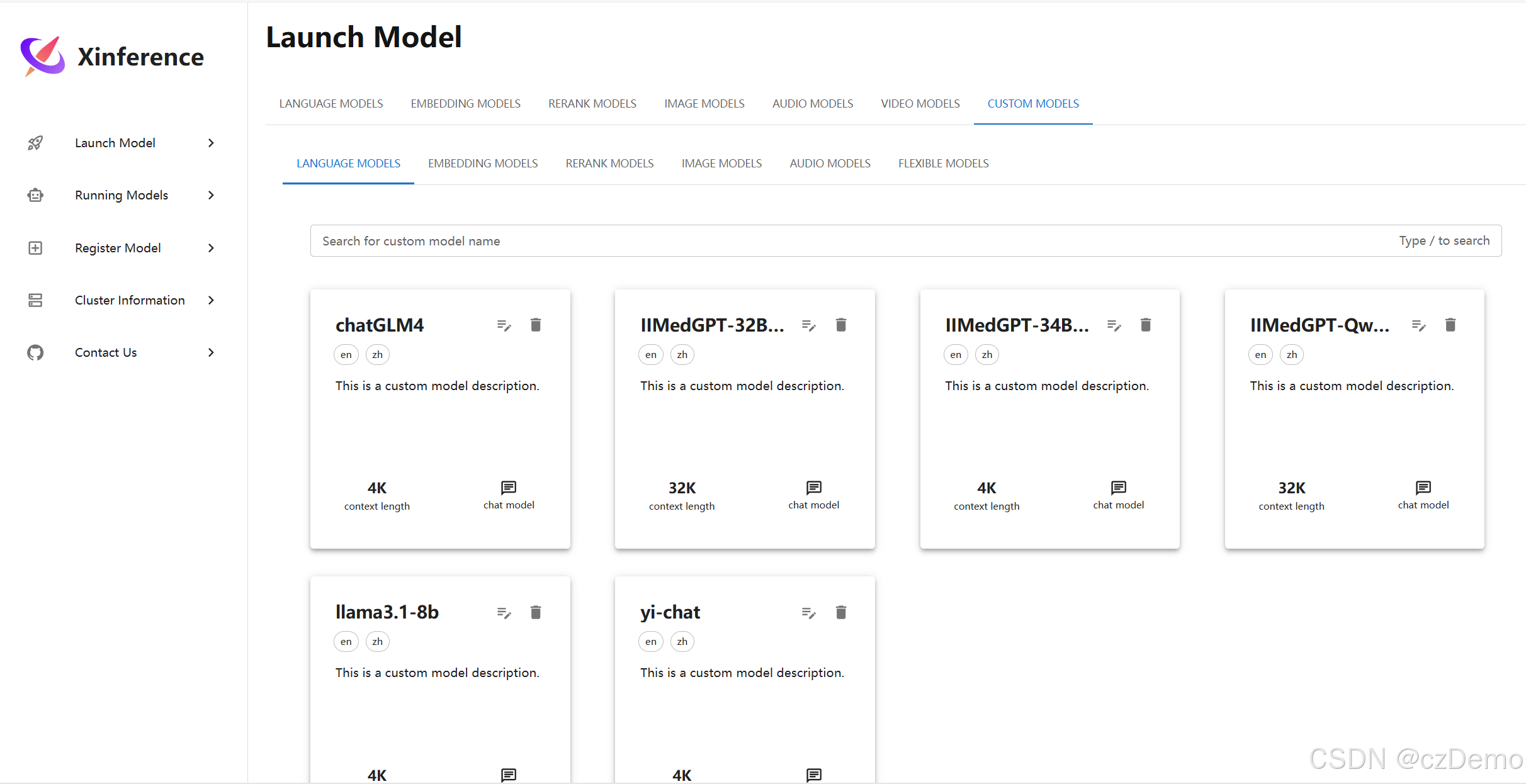Expand the Contact Us sidebar chevron
This screenshot has height=784, width=1526.
tap(211, 352)
